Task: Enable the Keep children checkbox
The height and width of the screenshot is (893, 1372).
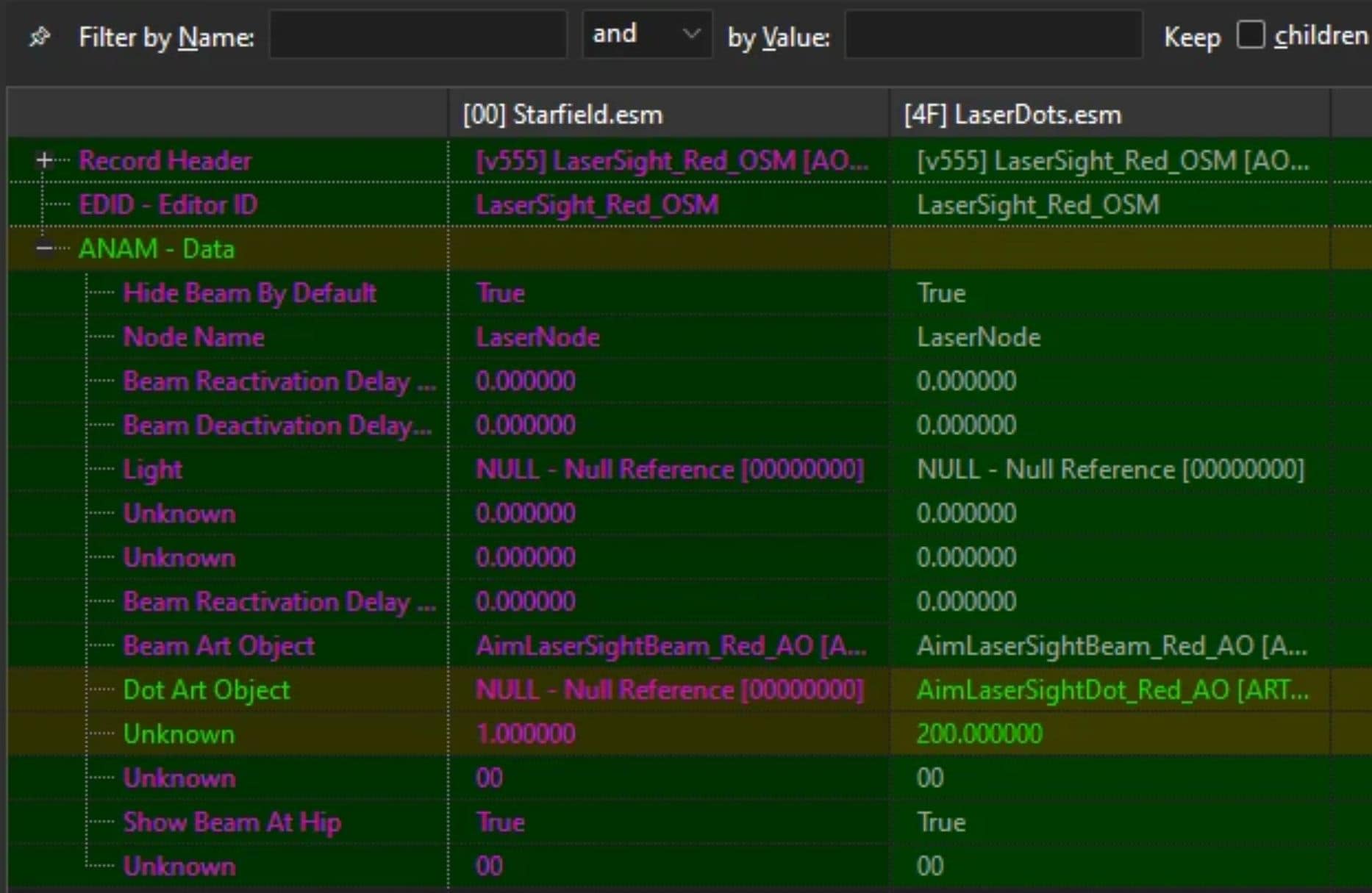Action: click(1250, 35)
